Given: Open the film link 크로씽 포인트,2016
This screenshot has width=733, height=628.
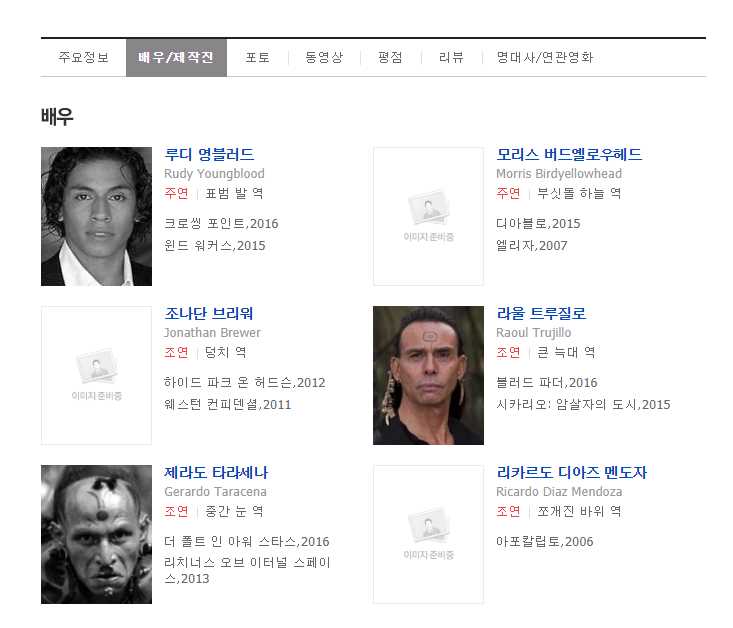Looking at the screenshot, I should pos(221,224).
